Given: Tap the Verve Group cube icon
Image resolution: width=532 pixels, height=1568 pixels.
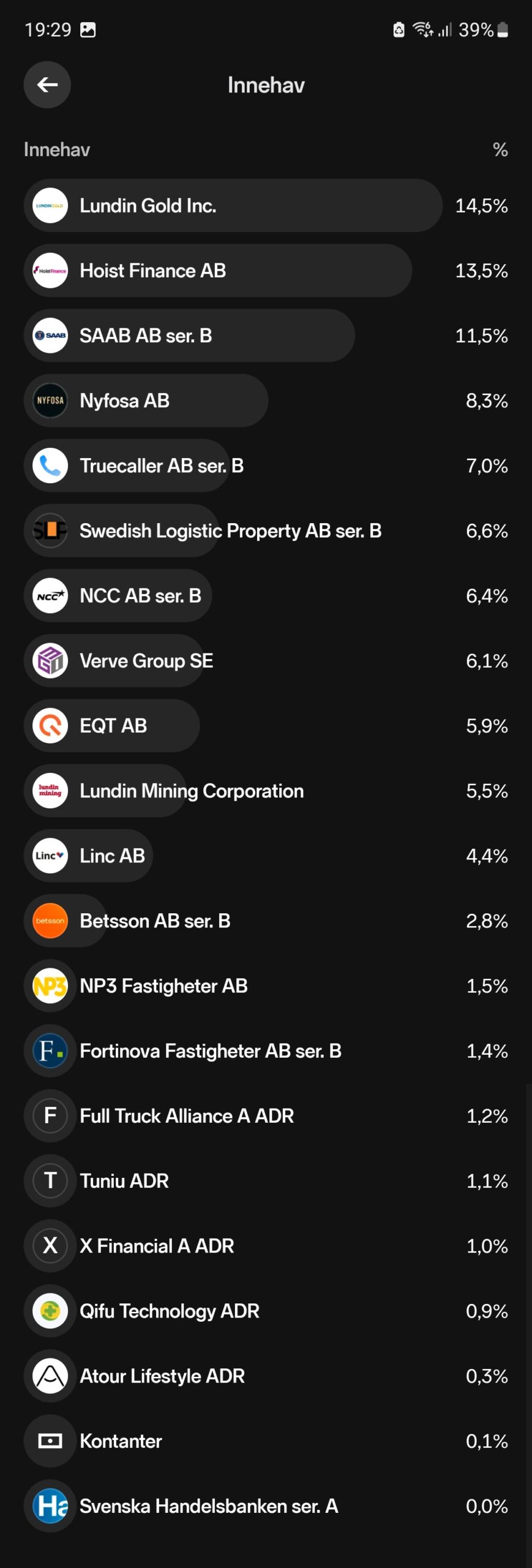Looking at the screenshot, I should (50, 661).
